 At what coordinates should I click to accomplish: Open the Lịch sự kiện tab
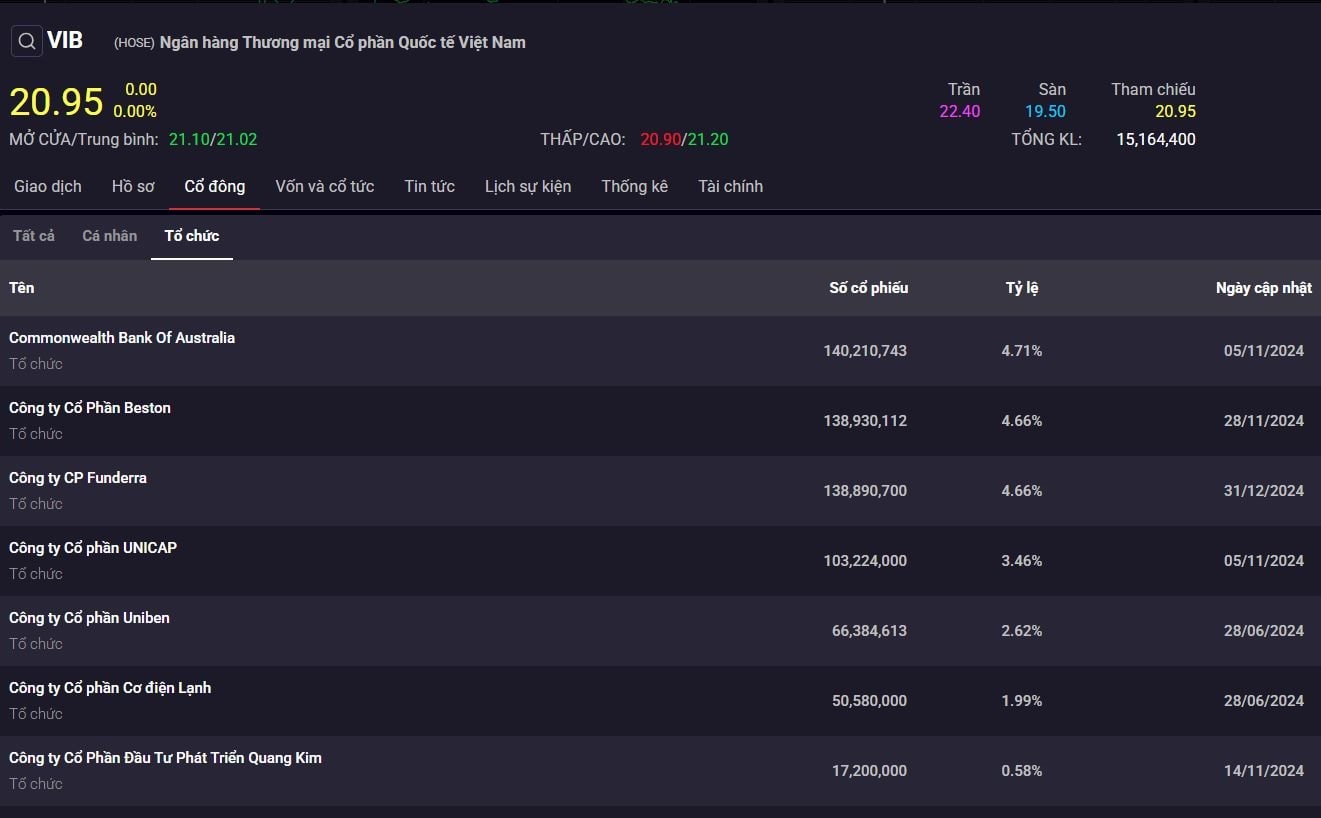pos(528,186)
